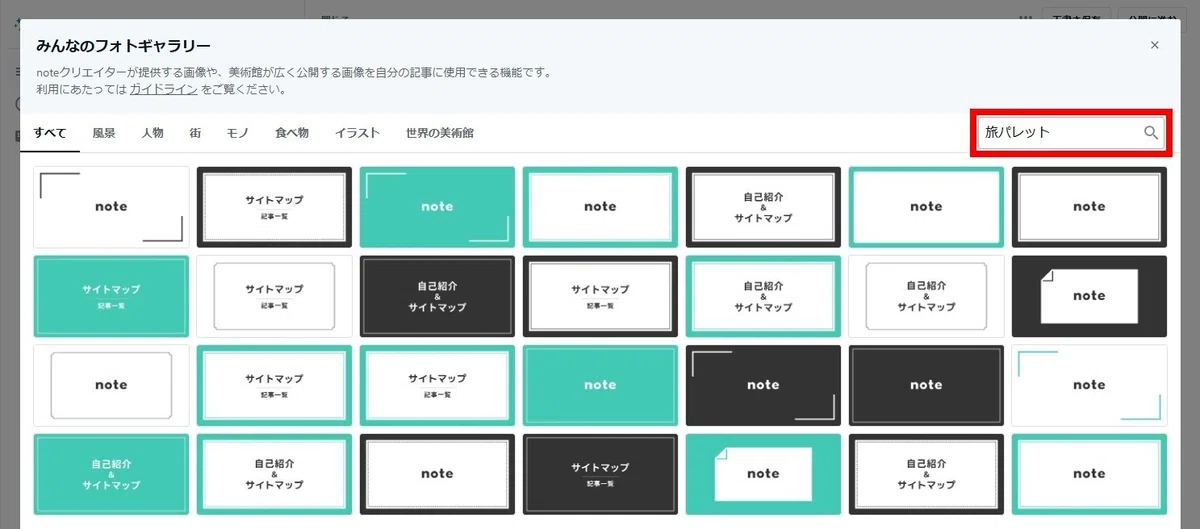Choose white サイトマップ image with rounded gray frame

tap(274, 296)
